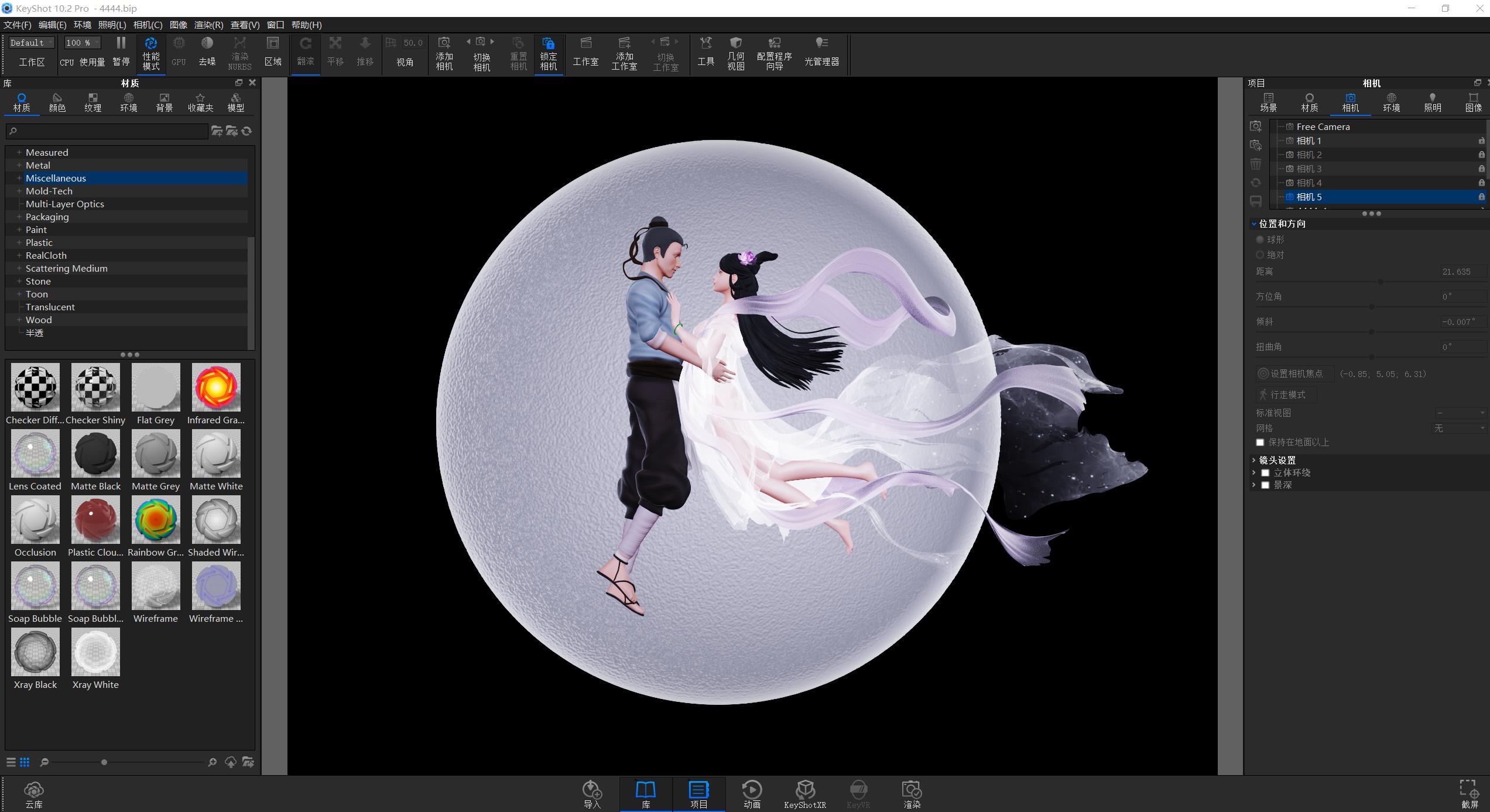Image resolution: width=1490 pixels, height=812 pixels.
Task: Enable the Depth of Field checkbox
Action: pos(1265,485)
